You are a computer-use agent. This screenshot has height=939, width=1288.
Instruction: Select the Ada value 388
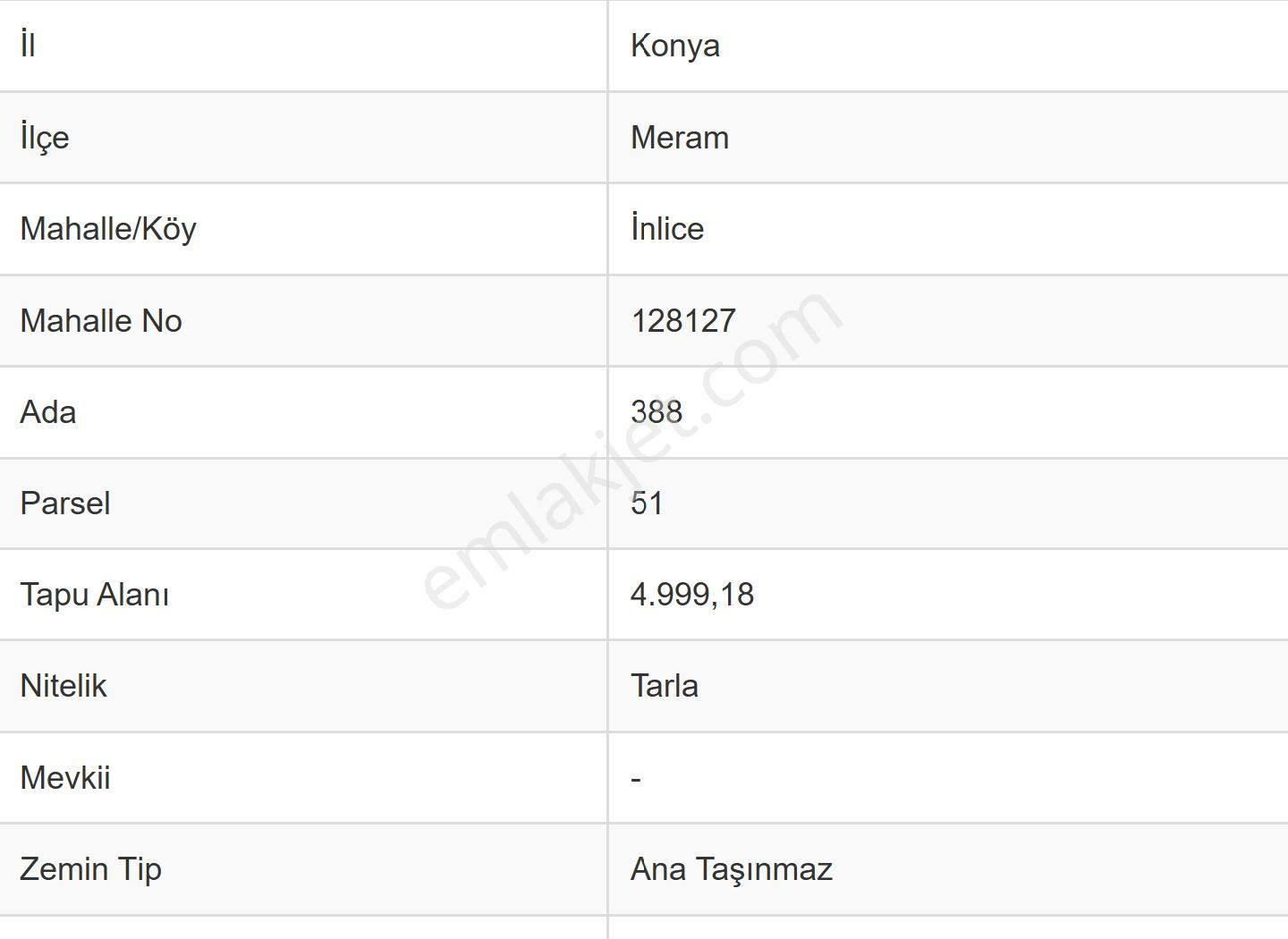tap(657, 412)
